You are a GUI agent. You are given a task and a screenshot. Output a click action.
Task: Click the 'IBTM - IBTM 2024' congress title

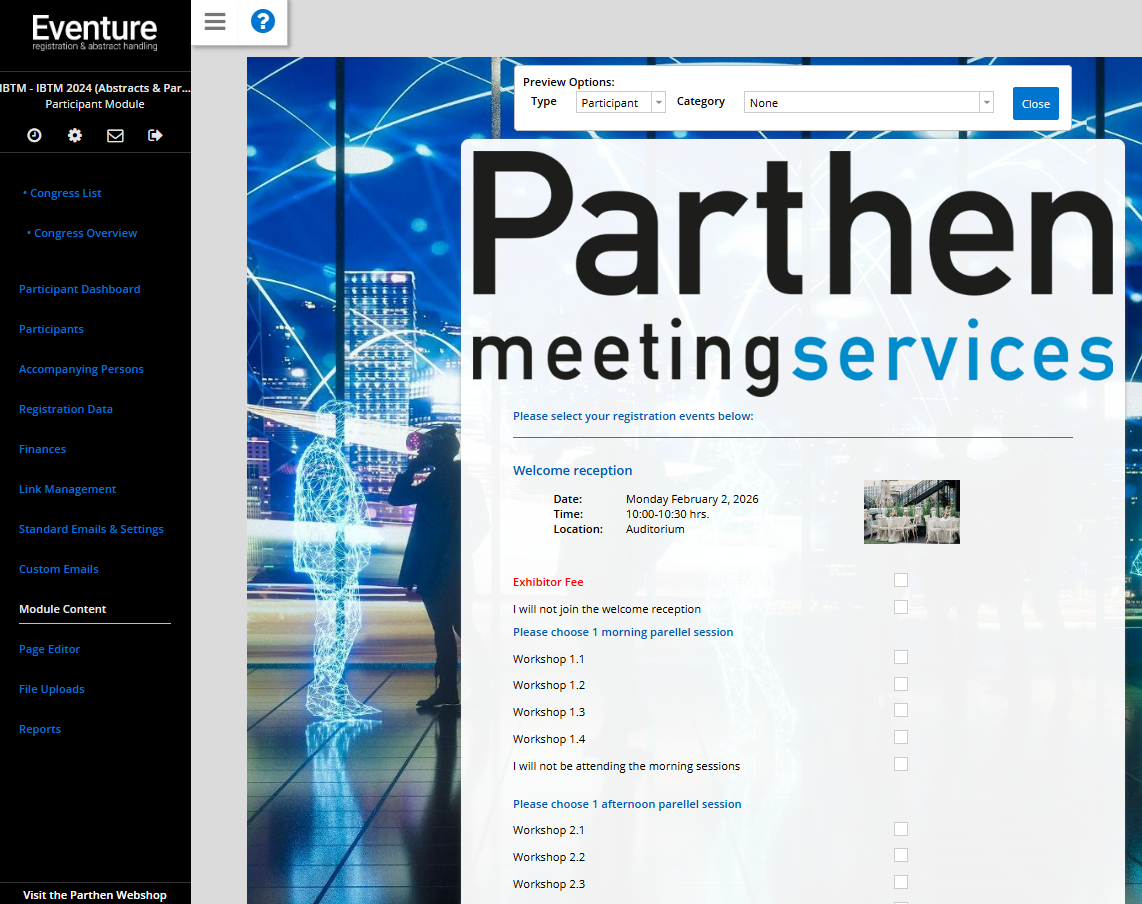[95, 88]
